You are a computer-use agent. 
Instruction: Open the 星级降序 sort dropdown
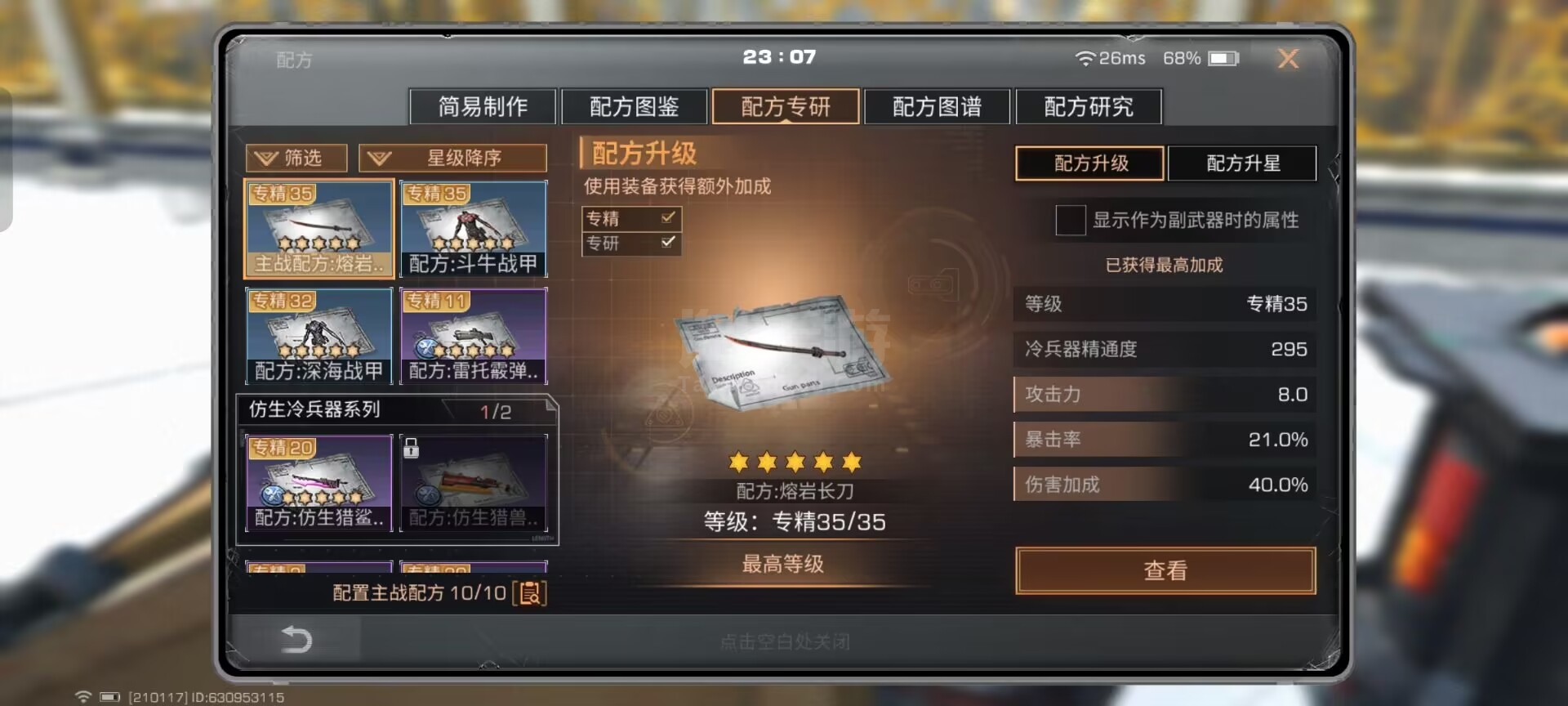click(452, 158)
